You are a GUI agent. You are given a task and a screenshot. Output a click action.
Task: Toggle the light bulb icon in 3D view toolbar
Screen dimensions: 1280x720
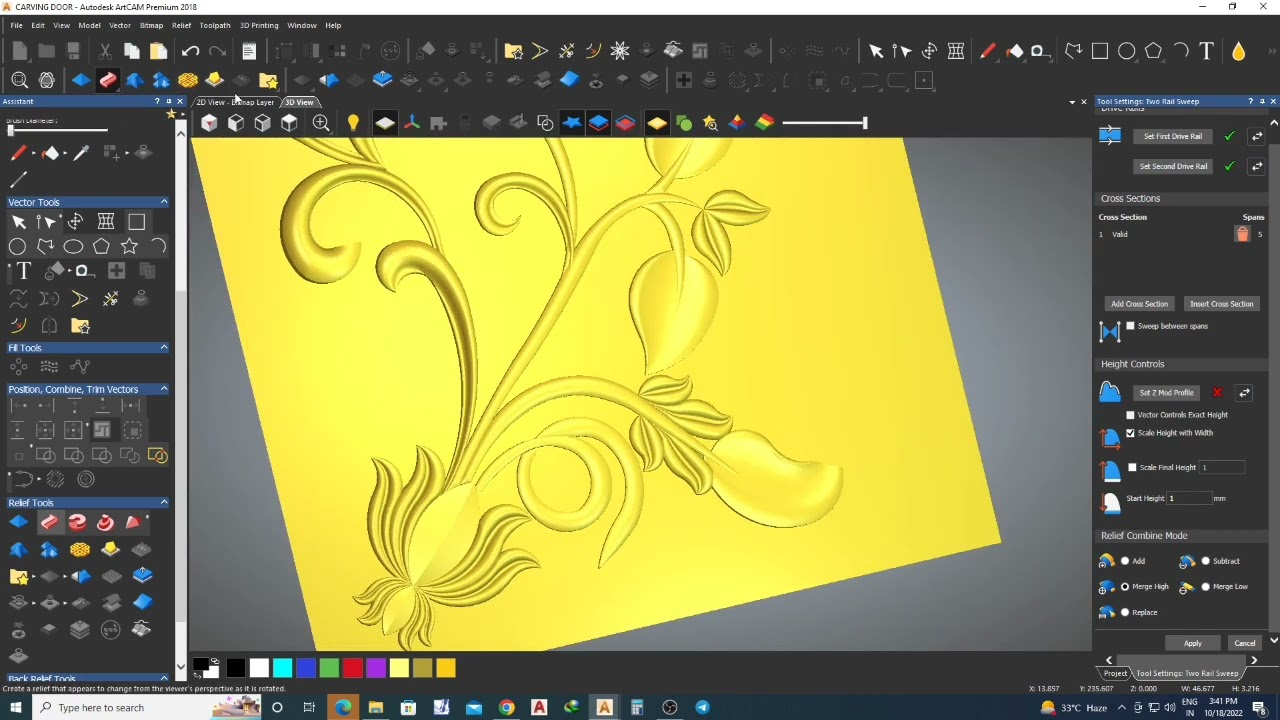pos(353,123)
